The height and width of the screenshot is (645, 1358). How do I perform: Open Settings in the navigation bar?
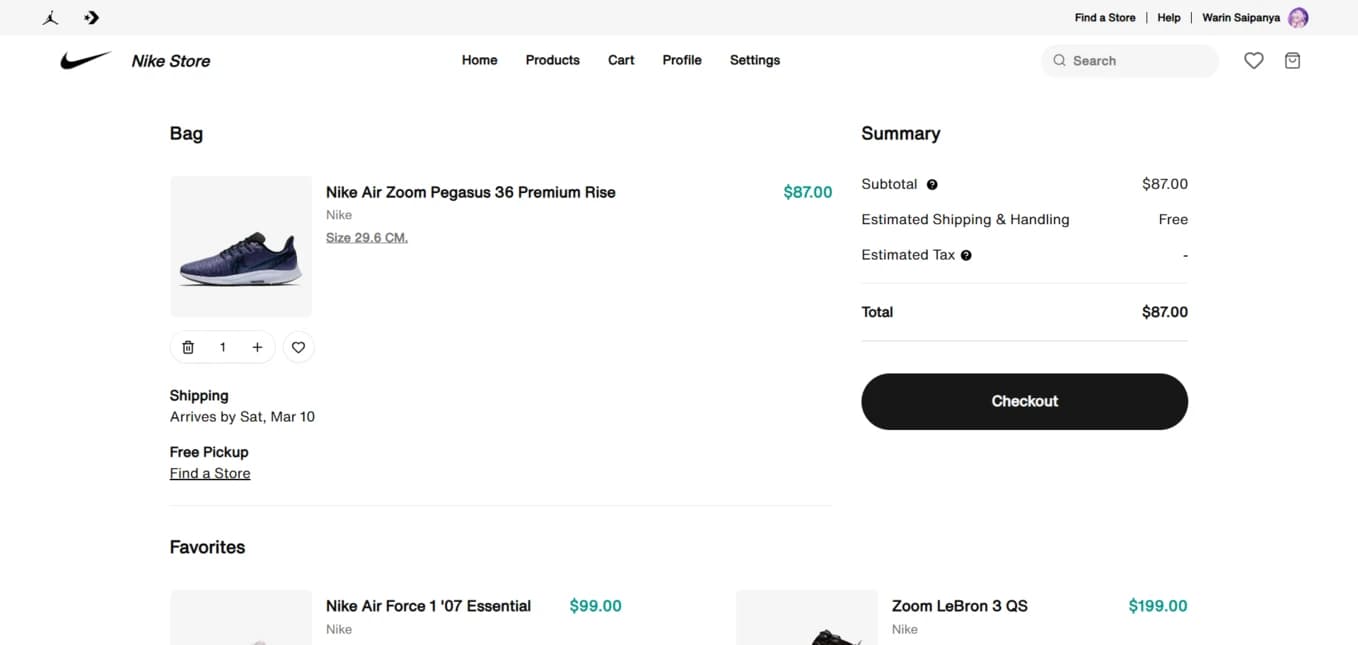click(x=755, y=60)
